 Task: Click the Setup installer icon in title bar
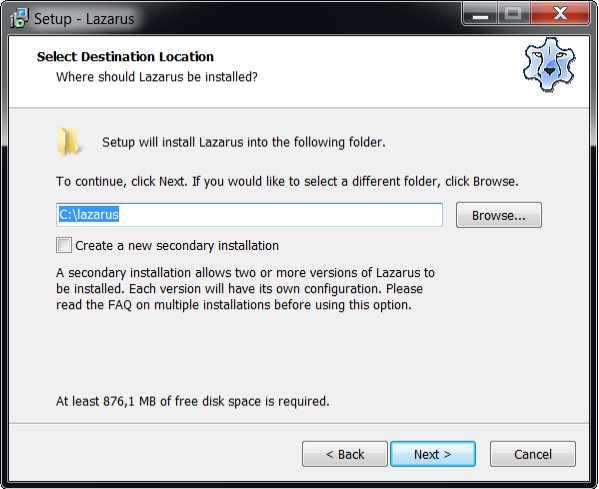coord(19,18)
